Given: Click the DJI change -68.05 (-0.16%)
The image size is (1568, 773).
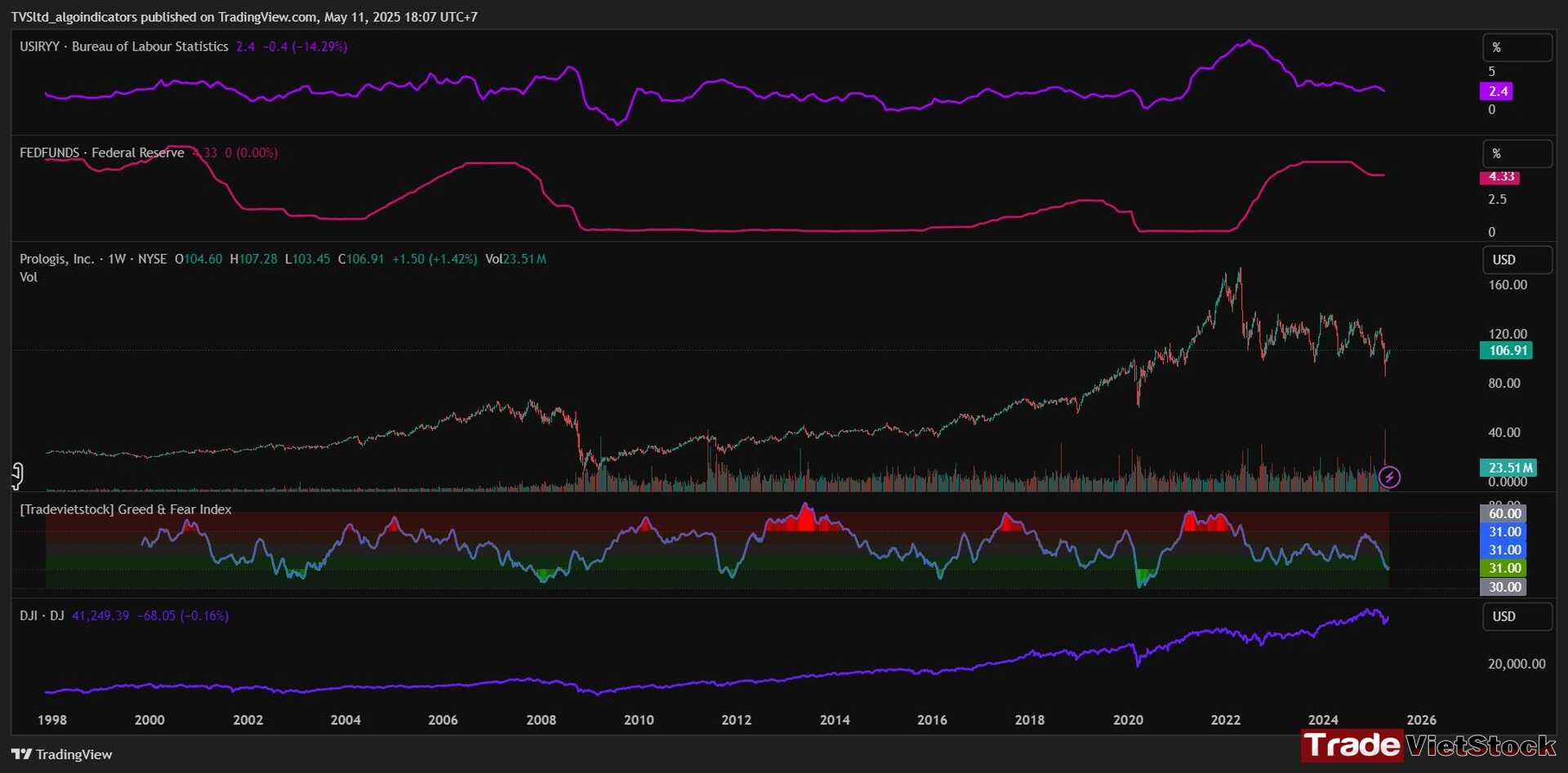Looking at the screenshot, I should (x=183, y=615).
